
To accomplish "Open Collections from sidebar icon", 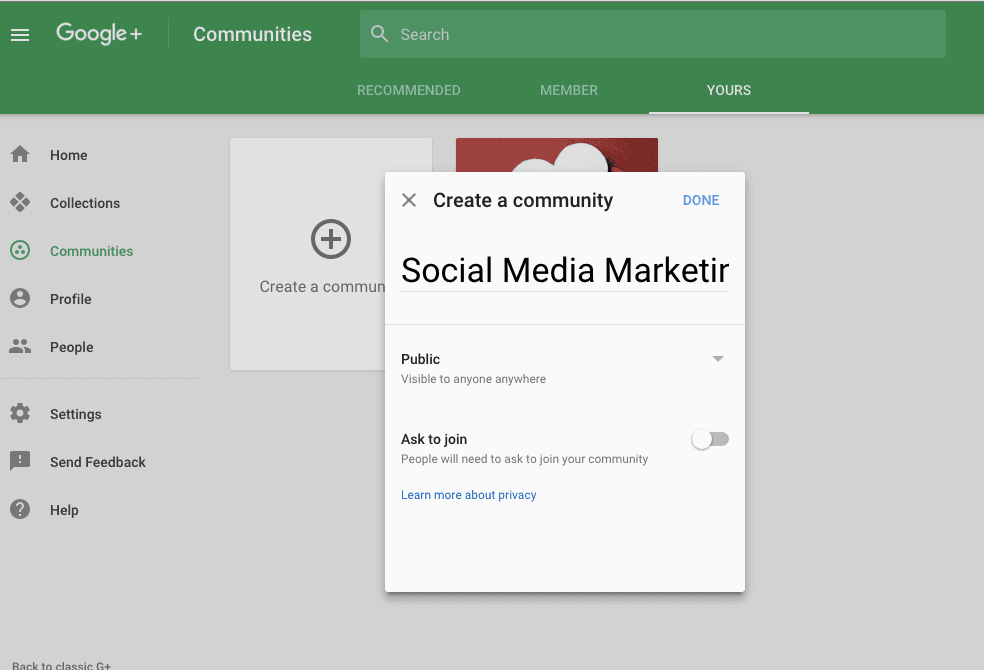I will point(20,203).
